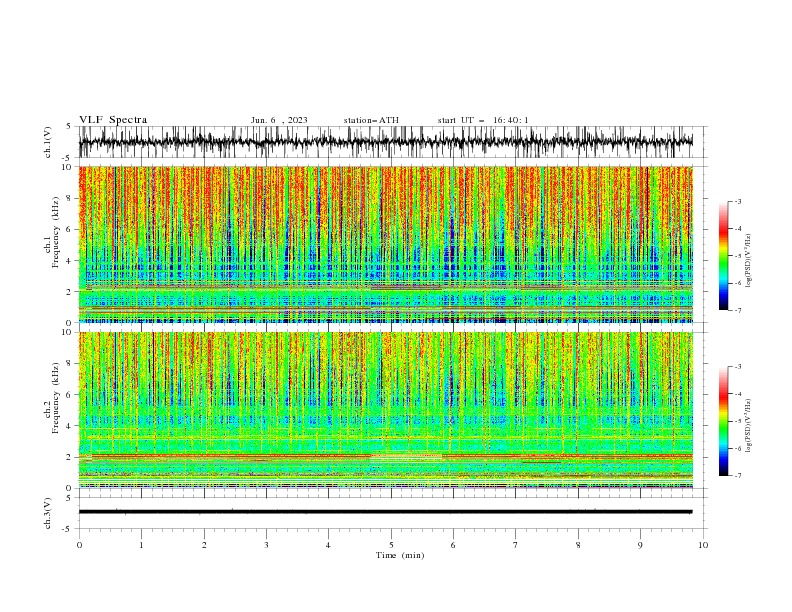
Task: Click the "station=ATH" header label
Action: [x=371, y=120]
